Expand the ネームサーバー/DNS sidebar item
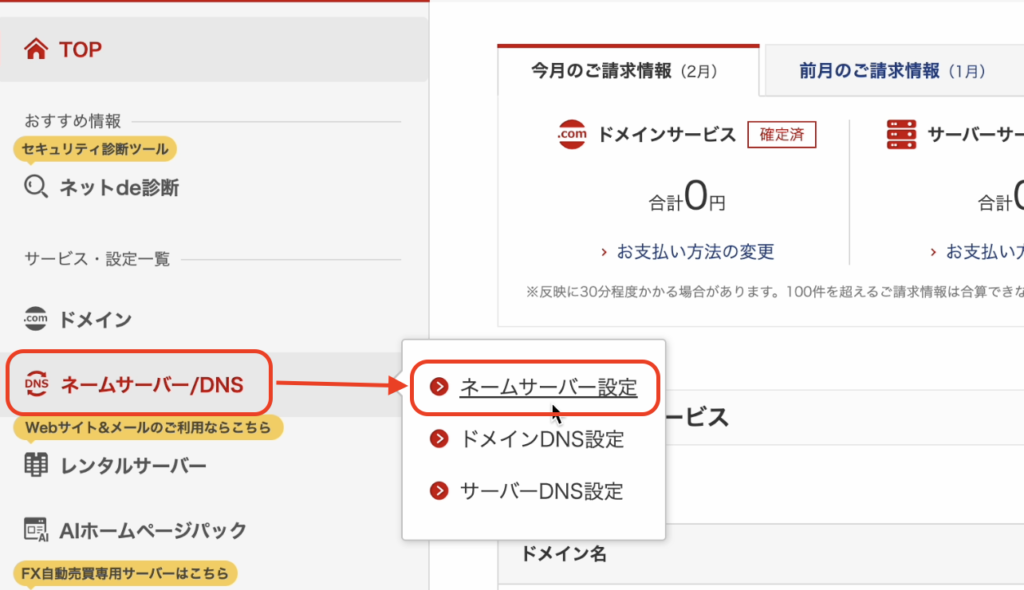1024x590 pixels. [x=152, y=384]
